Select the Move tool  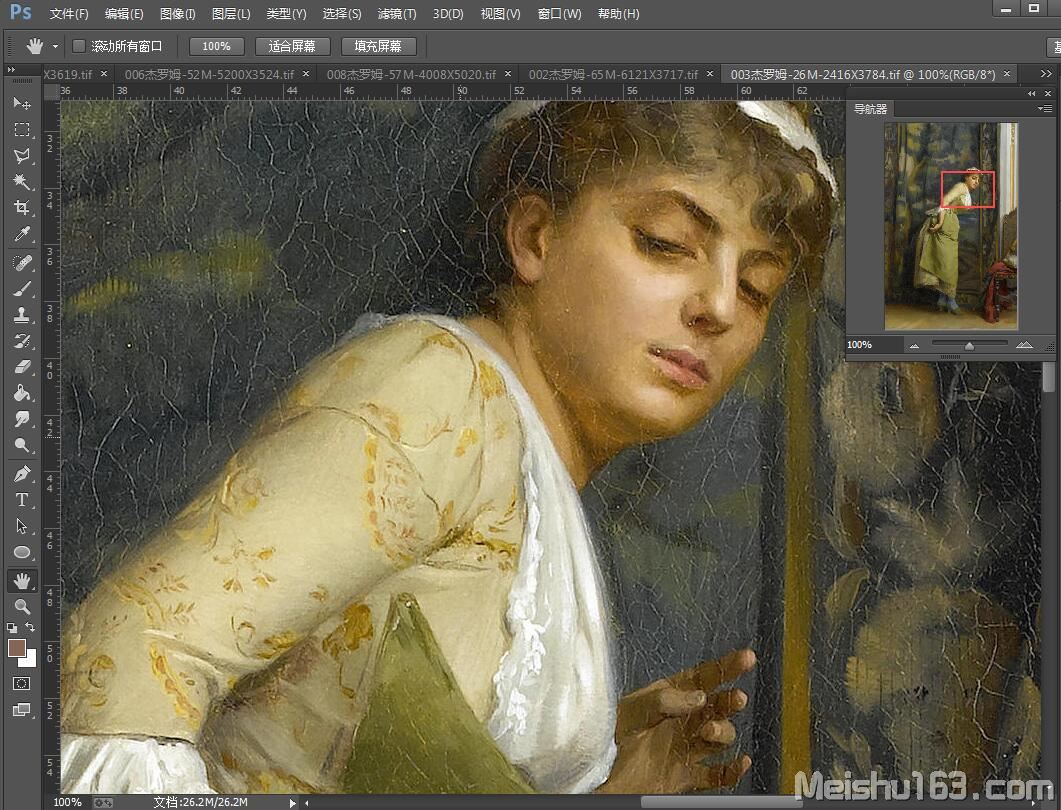22,103
